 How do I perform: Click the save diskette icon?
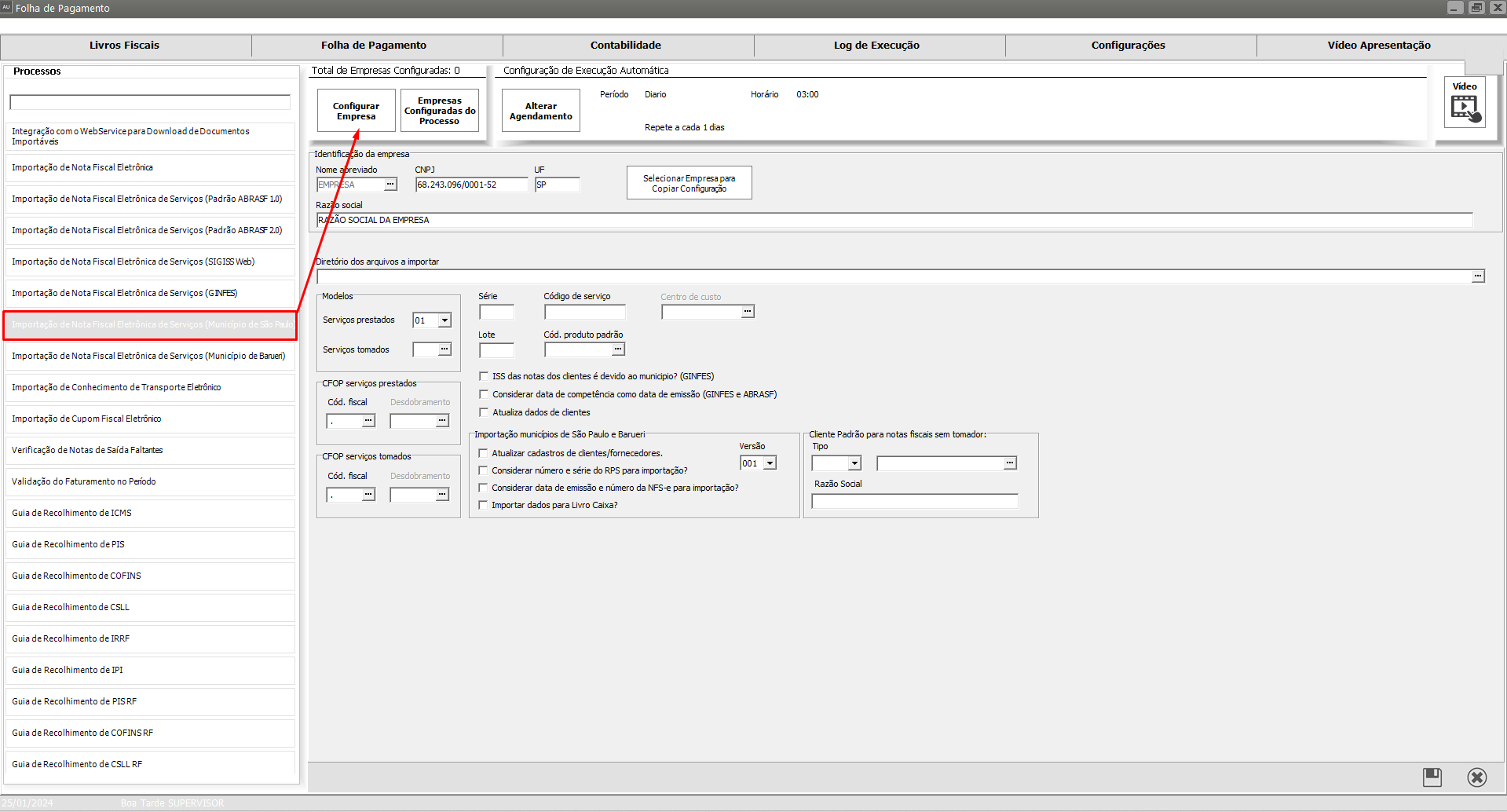(1432, 777)
